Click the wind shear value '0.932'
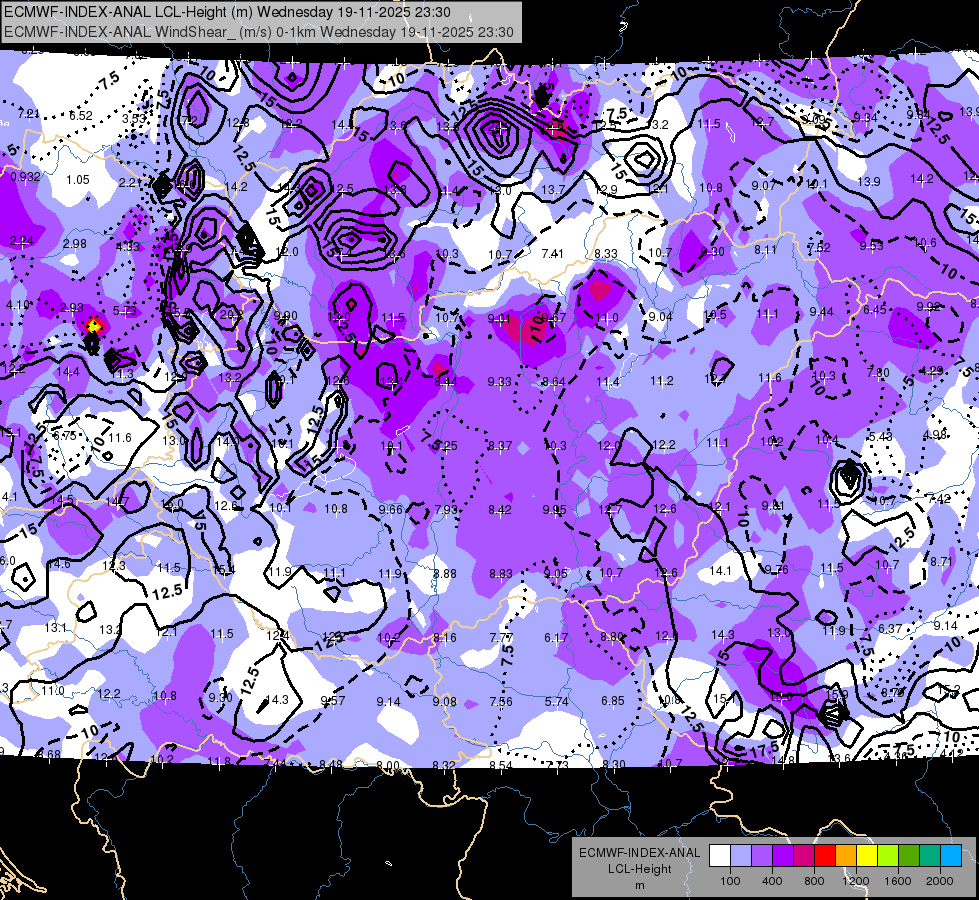The height and width of the screenshot is (900, 979). (26, 177)
